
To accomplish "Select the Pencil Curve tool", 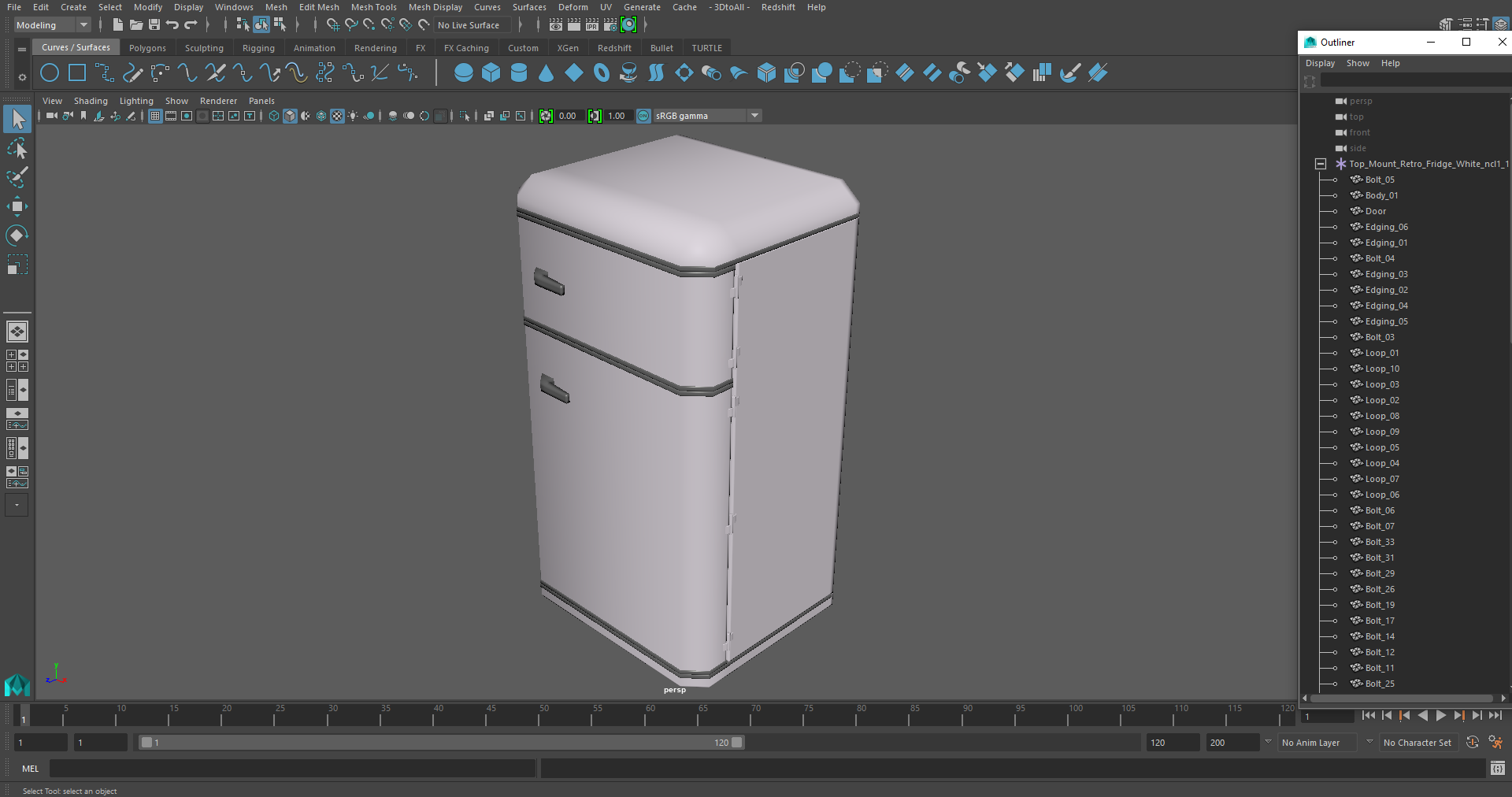I will coord(132,73).
